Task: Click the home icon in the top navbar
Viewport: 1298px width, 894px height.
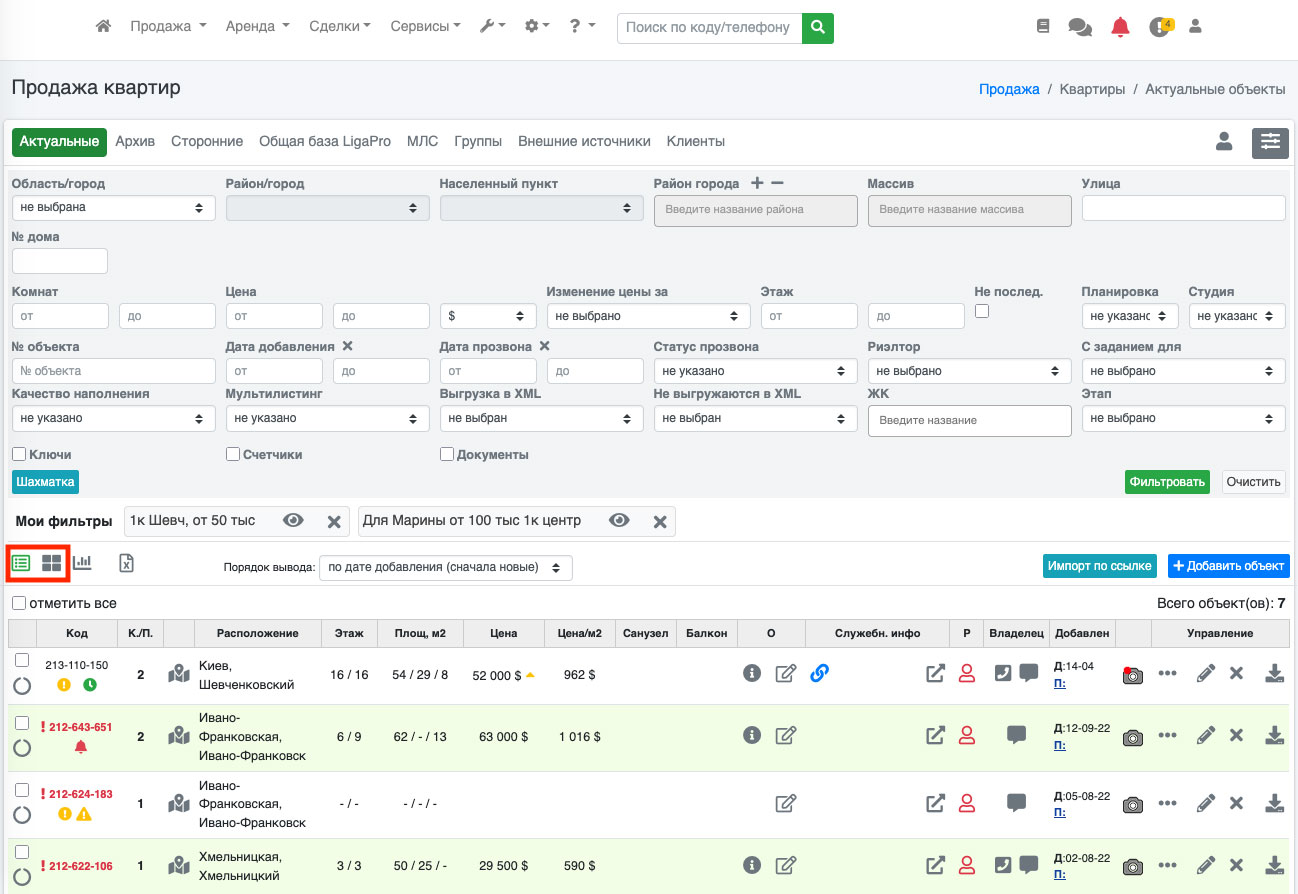Action: click(x=103, y=27)
